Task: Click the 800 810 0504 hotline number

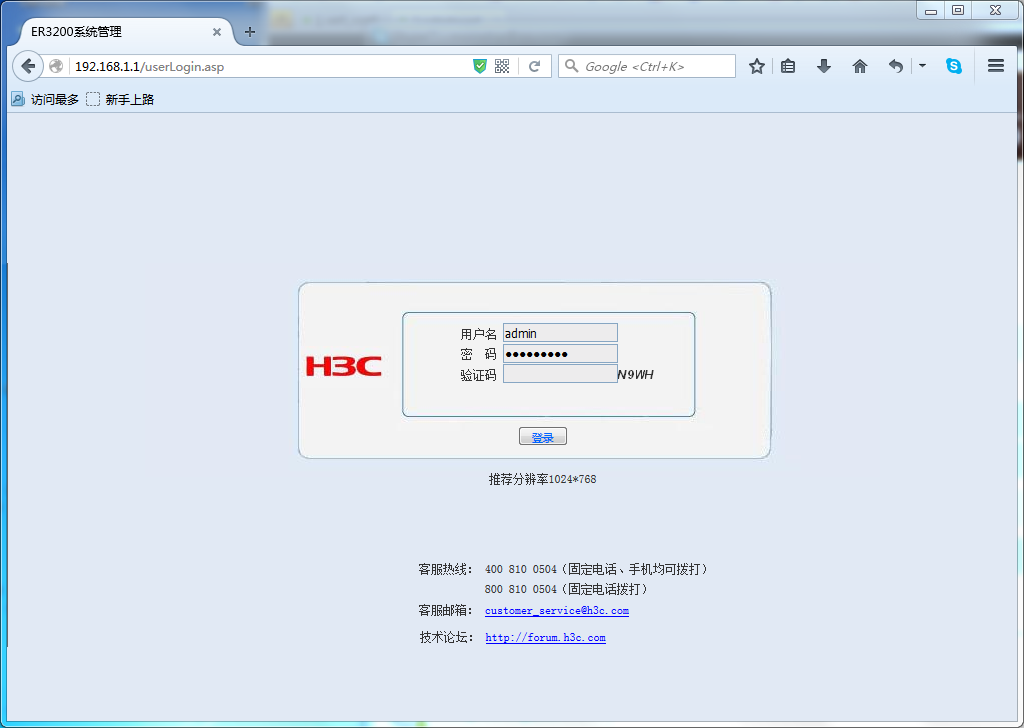Action: click(x=520, y=590)
